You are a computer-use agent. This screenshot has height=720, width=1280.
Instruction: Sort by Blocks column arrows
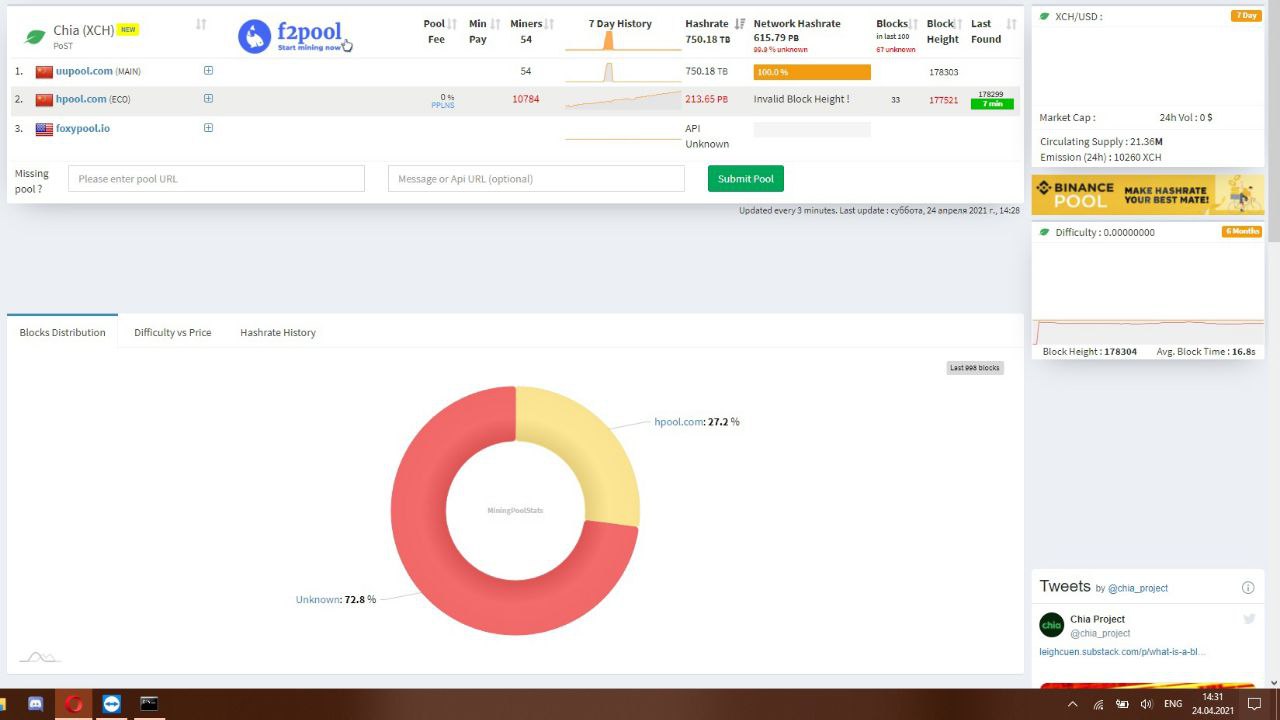[914, 24]
